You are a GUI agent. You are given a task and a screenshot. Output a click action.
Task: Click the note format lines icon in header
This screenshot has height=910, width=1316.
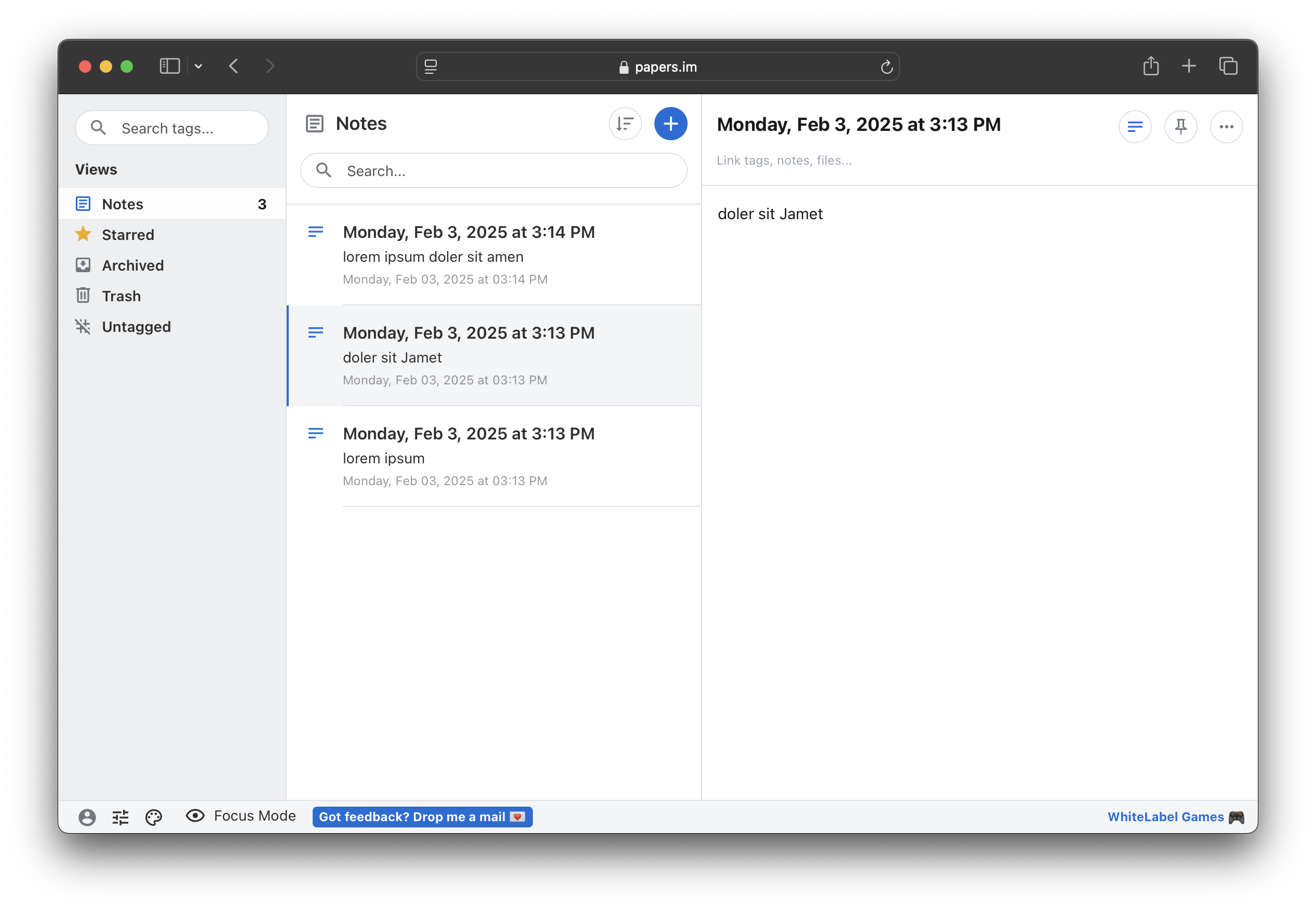click(1135, 127)
